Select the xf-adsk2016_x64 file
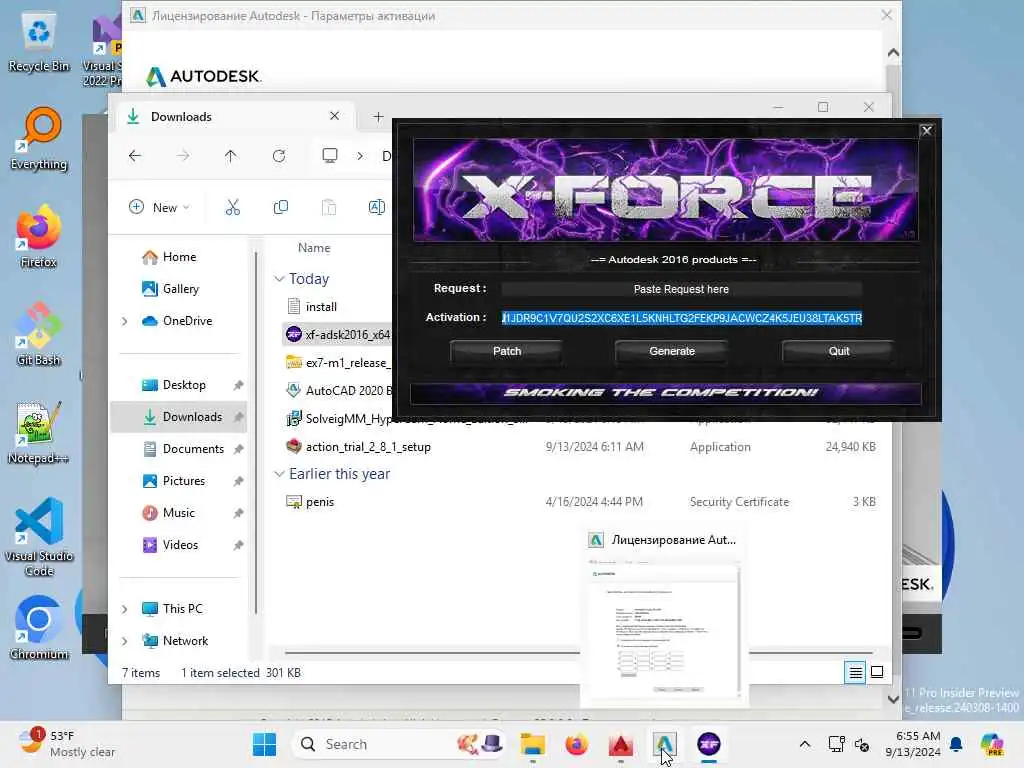The height and width of the screenshot is (768, 1024). (x=338, y=334)
